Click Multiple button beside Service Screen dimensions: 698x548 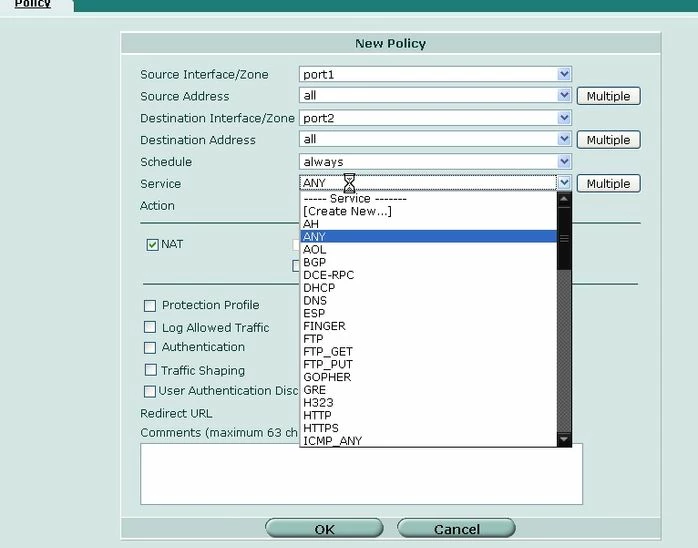pyautogui.click(x=609, y=183)
